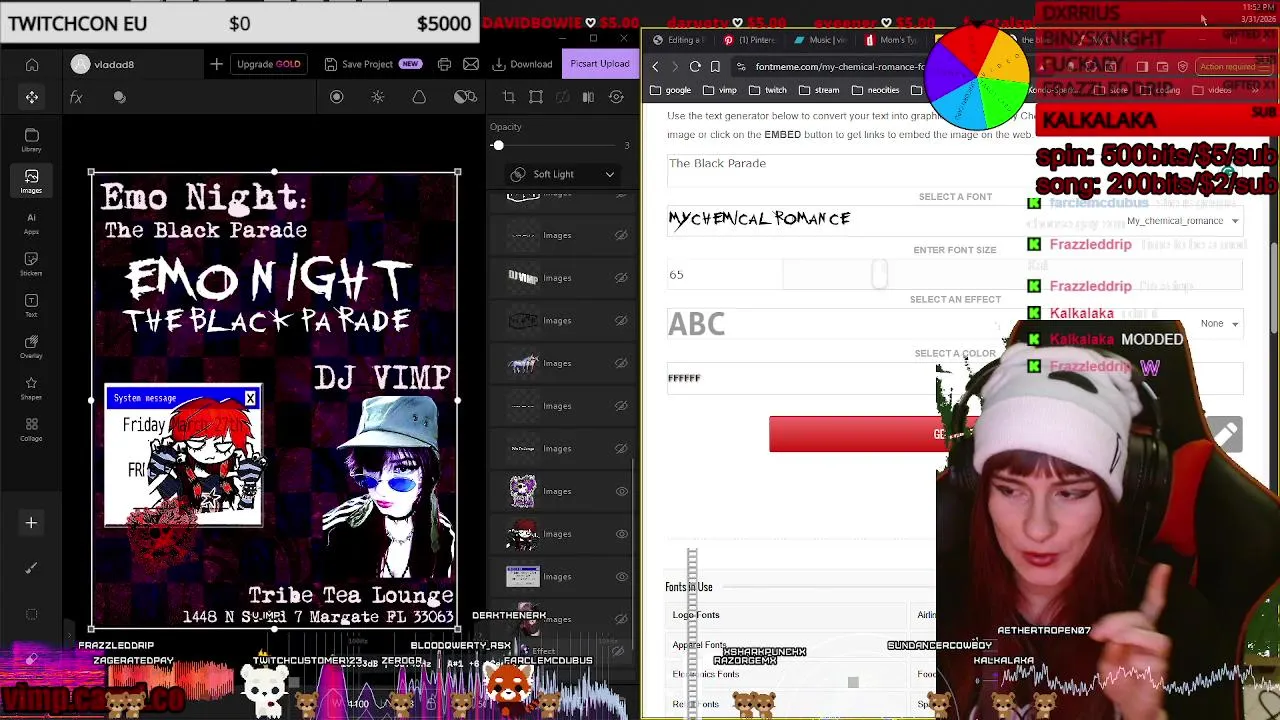Open the Collage panel
This screenshot has height=720, width=1280.
(32, 430)
